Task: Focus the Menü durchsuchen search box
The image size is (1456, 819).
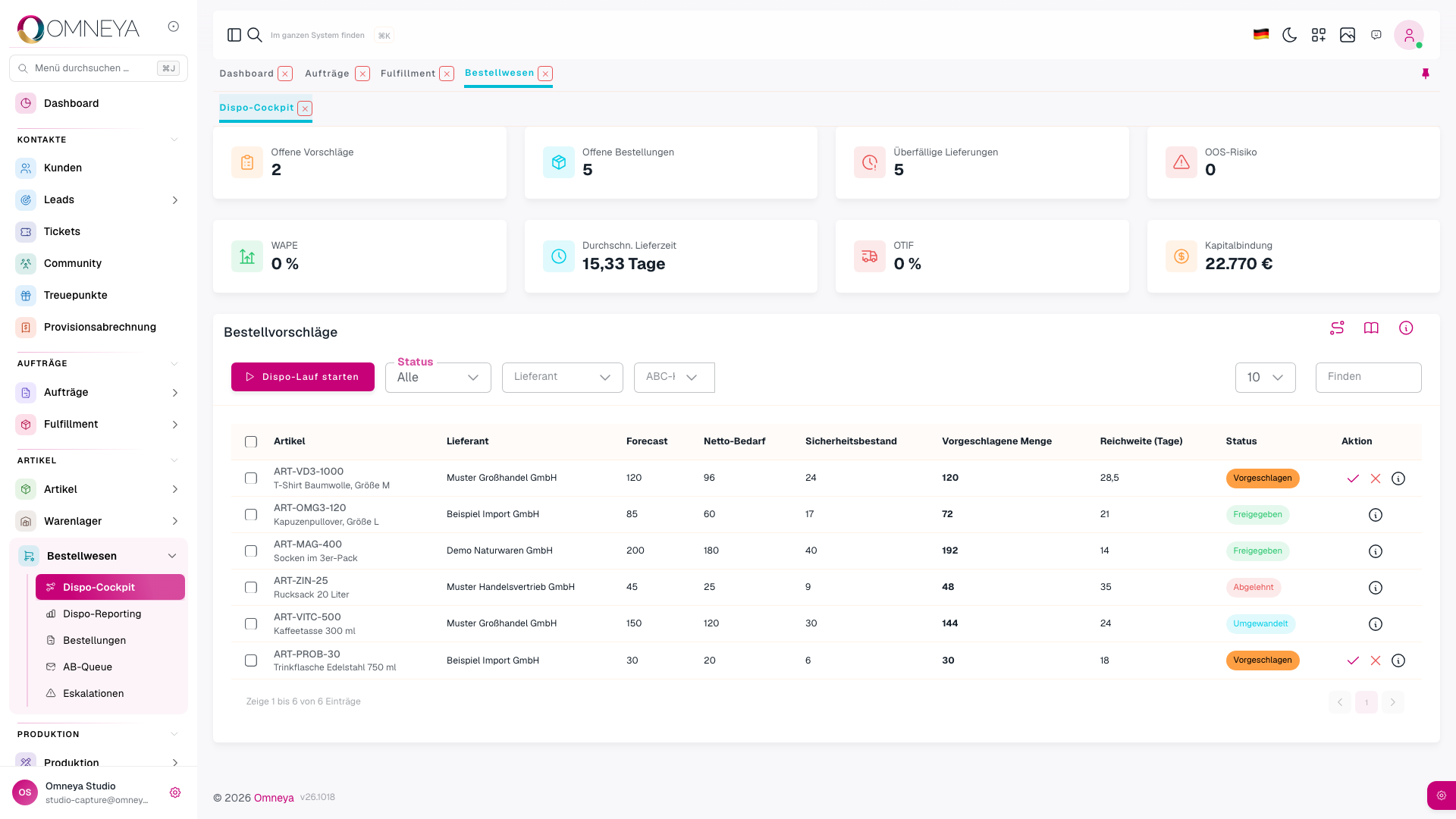Action: click(x=99, y=68)
